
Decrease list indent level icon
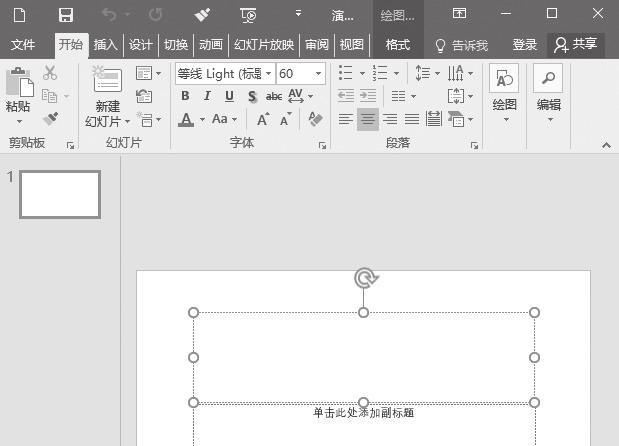[346, 96]
